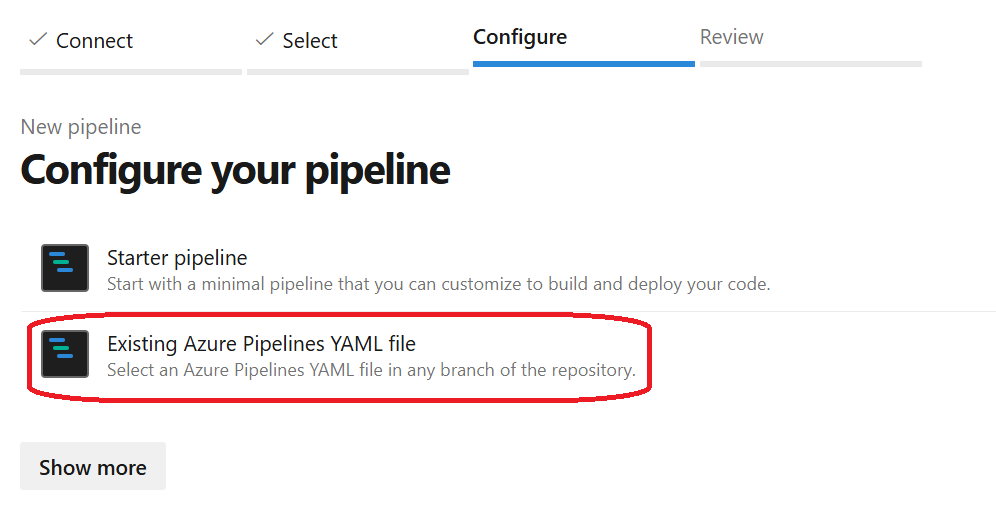
Task: Click the checkmark icon beside Connect
Action: point(39,40)
